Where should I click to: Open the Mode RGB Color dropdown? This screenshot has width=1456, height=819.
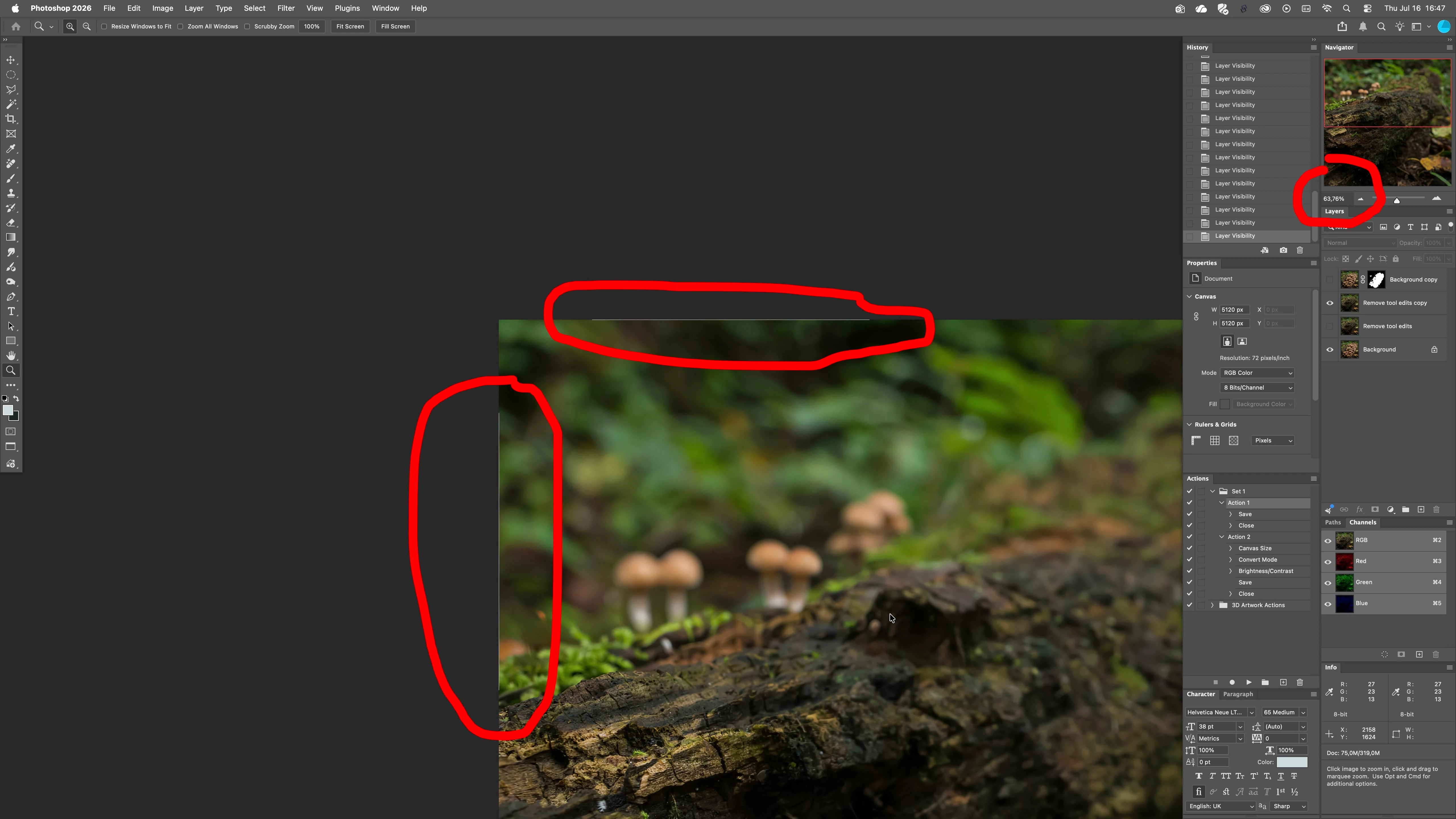click(x=1257, y=373)
